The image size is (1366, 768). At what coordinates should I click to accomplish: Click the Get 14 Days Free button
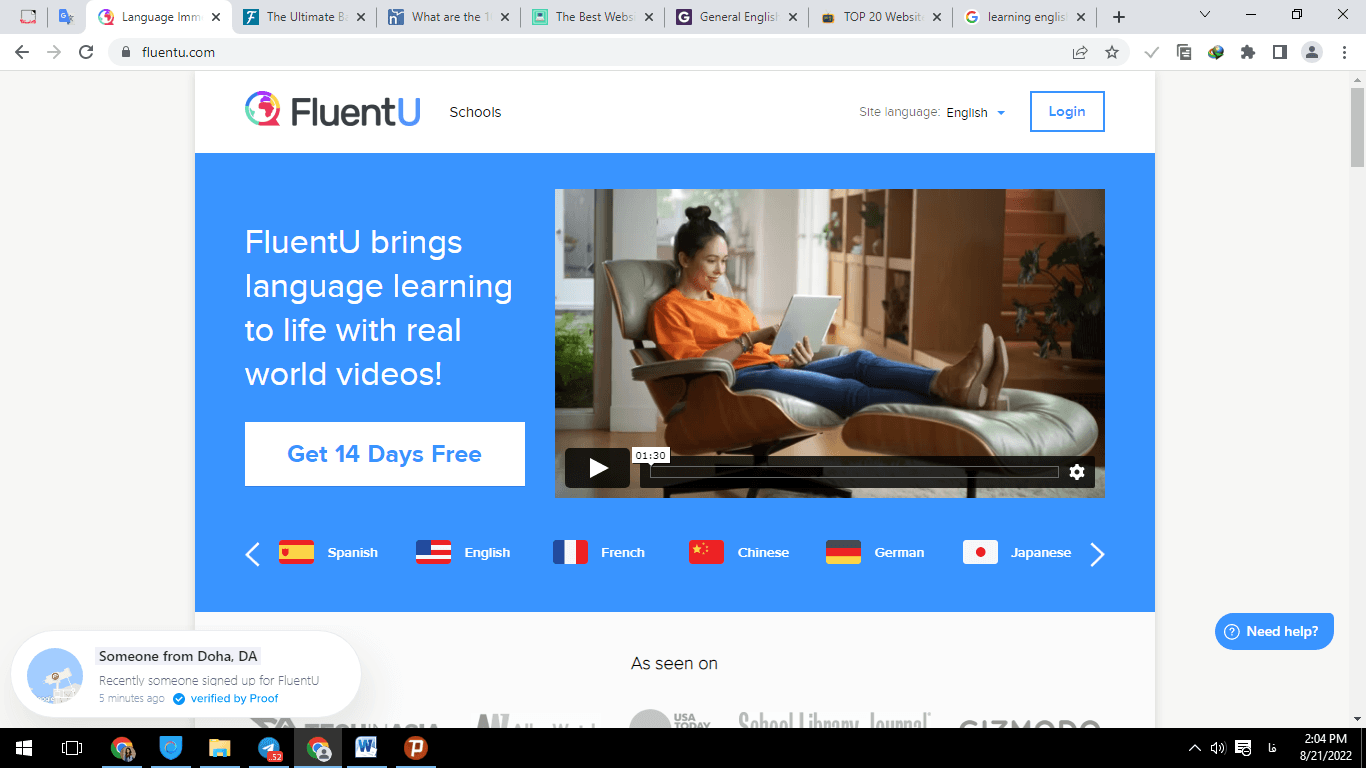[x=384, y=454]
